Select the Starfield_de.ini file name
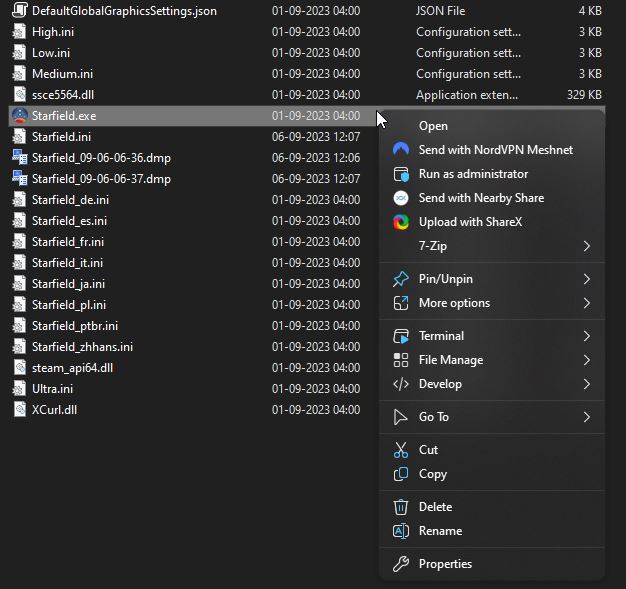The width and height of the screenshot is (626, 589). pos(71,200)
